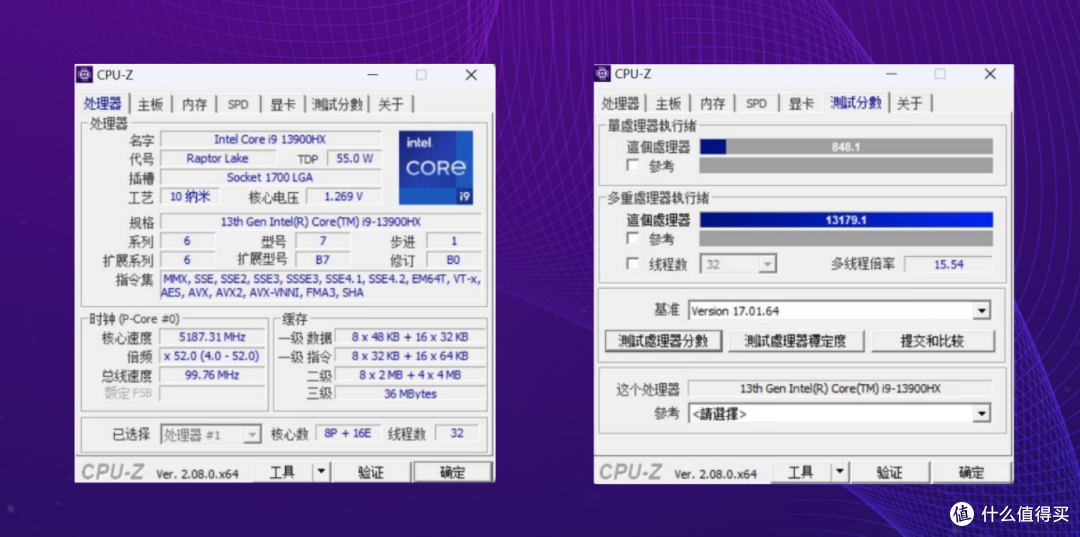1080x537 pixels.
Task: Click the 代号 value Raptor Lake
Action: coord(217,158)
